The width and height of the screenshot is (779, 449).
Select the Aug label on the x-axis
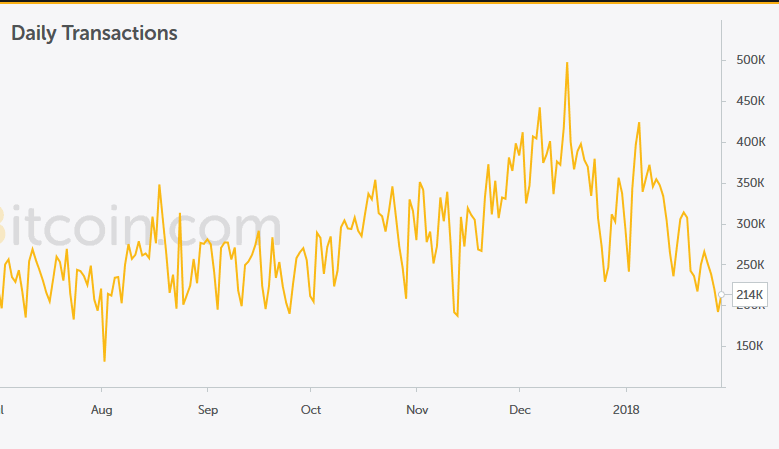(x=101, y=409)
